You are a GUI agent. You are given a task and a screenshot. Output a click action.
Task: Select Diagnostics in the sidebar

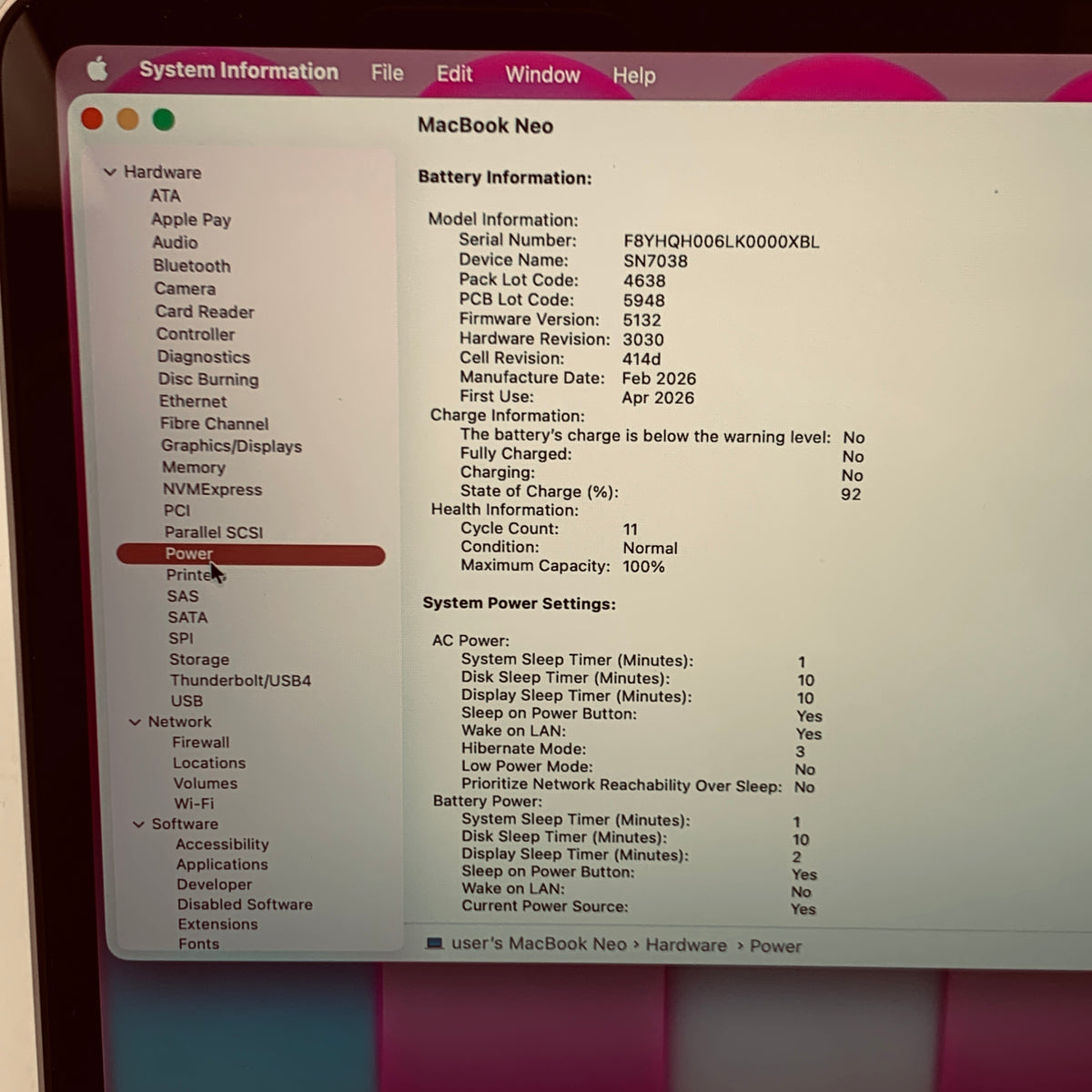click(x=204, y=357)
